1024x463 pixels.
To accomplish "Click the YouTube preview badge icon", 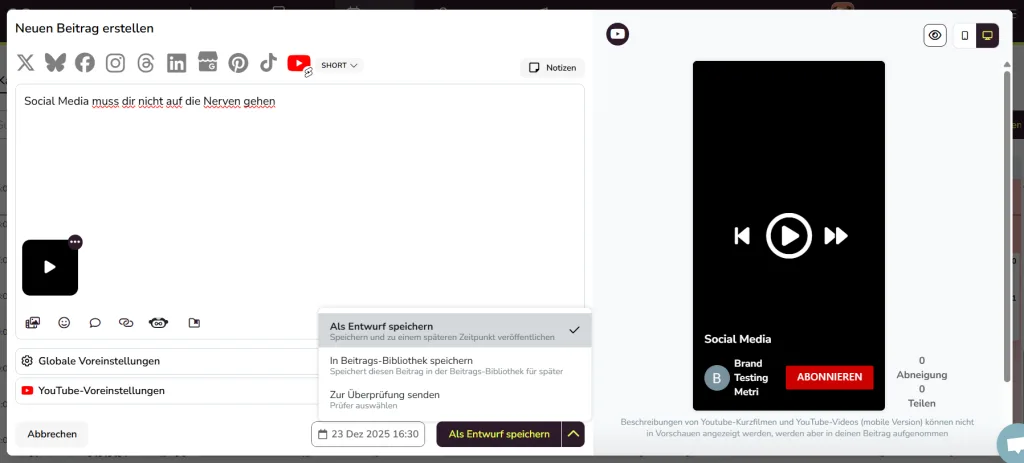I will click(x=618, y=34).
